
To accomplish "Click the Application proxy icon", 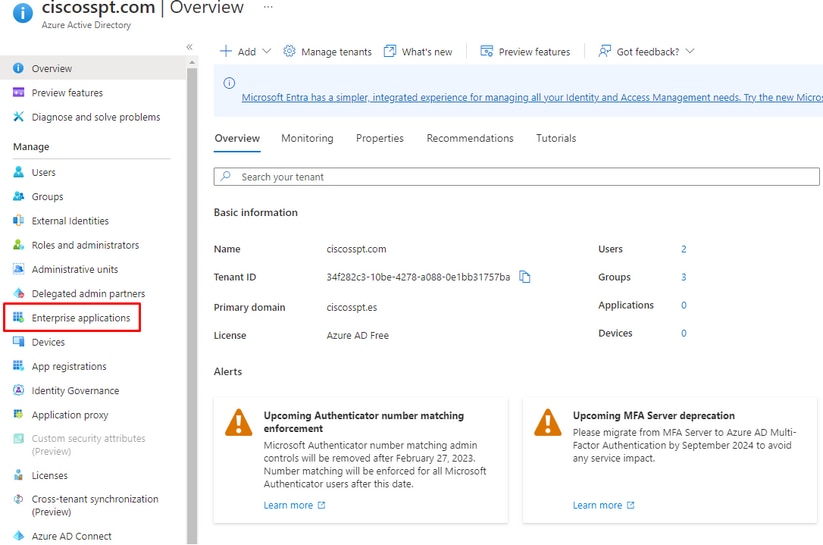I will click(x=18, y=414).
